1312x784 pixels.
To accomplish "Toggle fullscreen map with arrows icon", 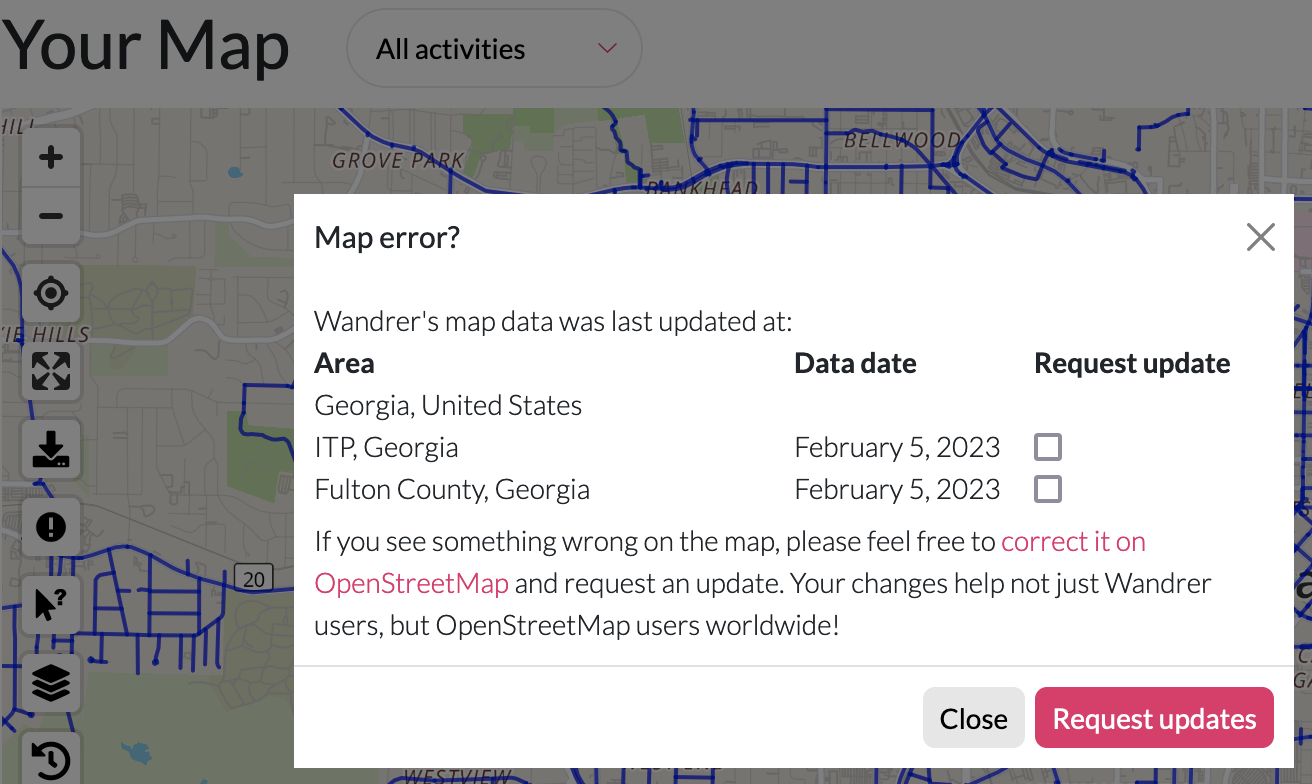I will point(51,371).
